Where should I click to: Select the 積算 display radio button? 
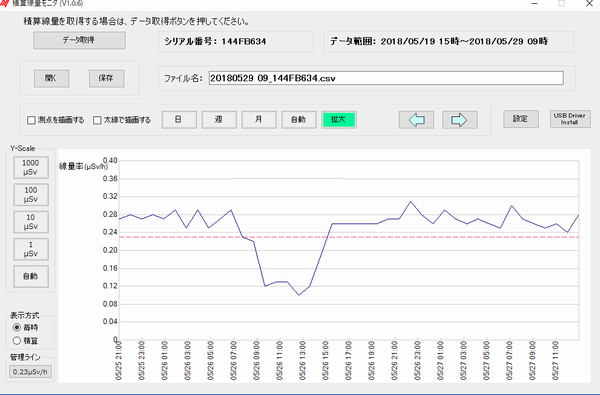pos(17,340)
